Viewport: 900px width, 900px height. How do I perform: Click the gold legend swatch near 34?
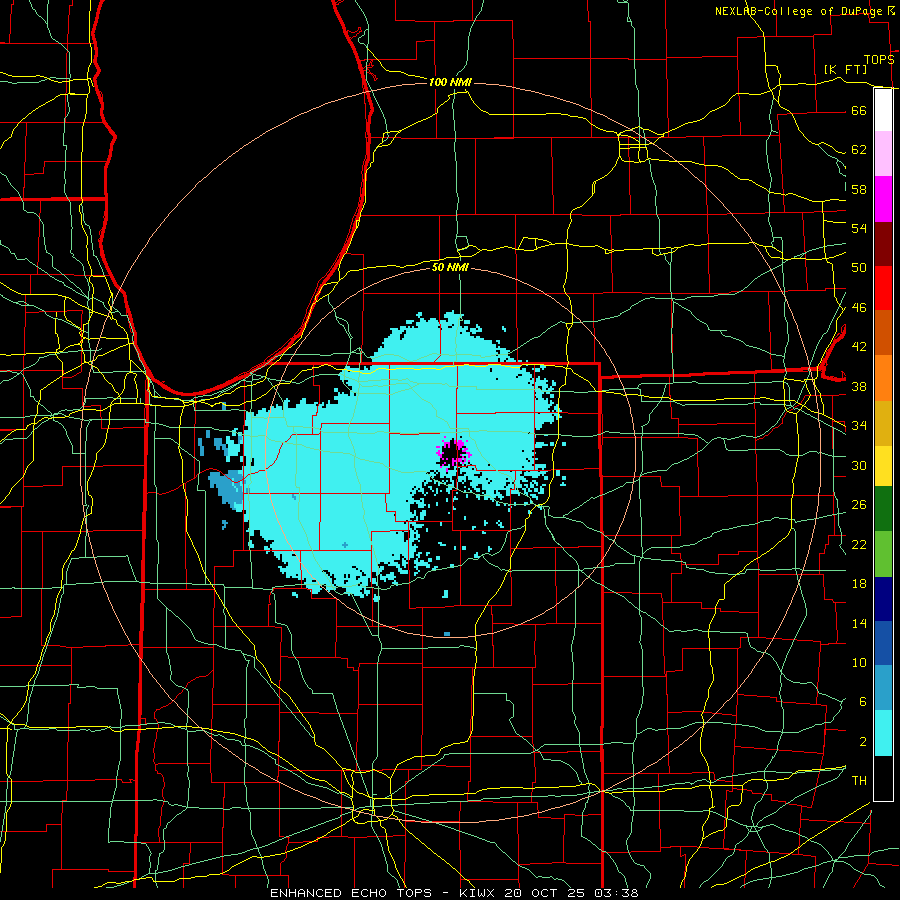[883, 423]
